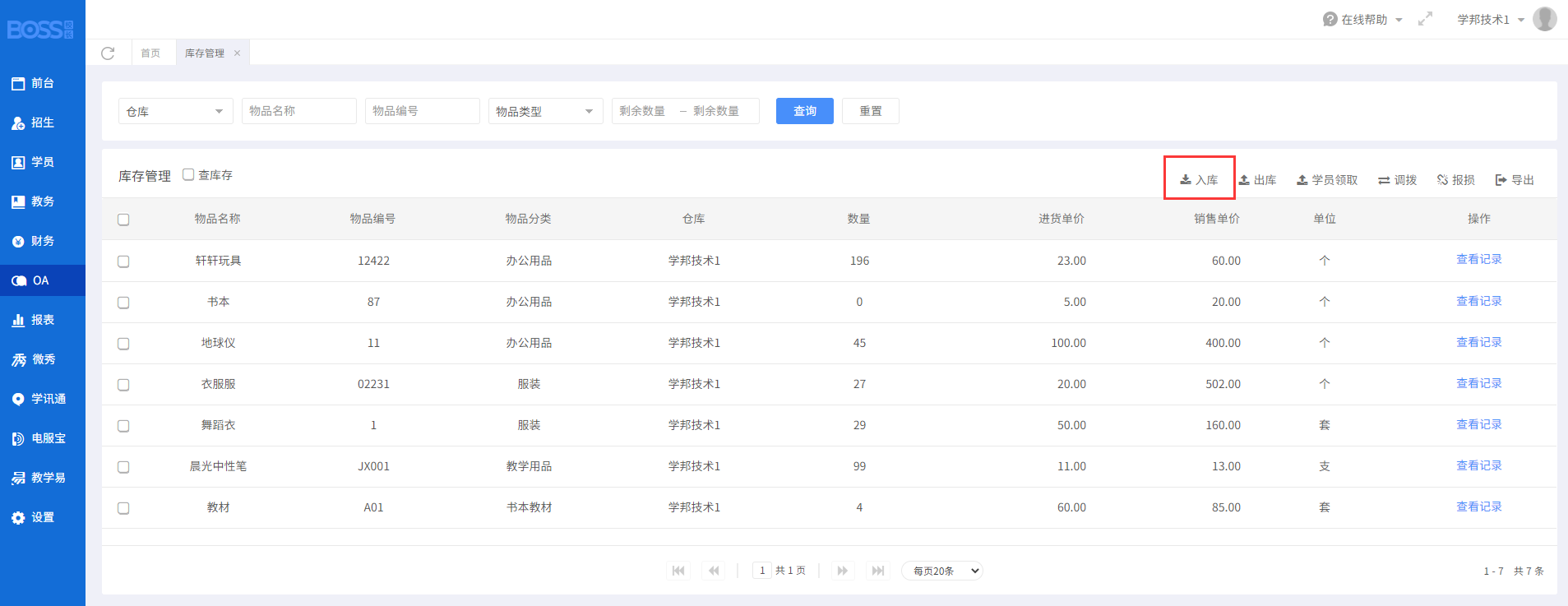Click 报损 damage report toolbar button

pos(1455,180)
